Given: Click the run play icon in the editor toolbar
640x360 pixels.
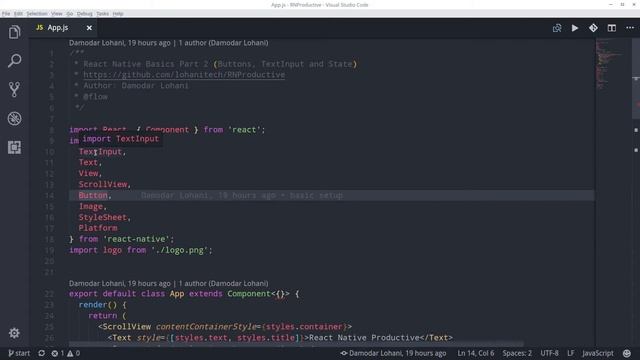Looking at the screenshot, I should [575, 28].
